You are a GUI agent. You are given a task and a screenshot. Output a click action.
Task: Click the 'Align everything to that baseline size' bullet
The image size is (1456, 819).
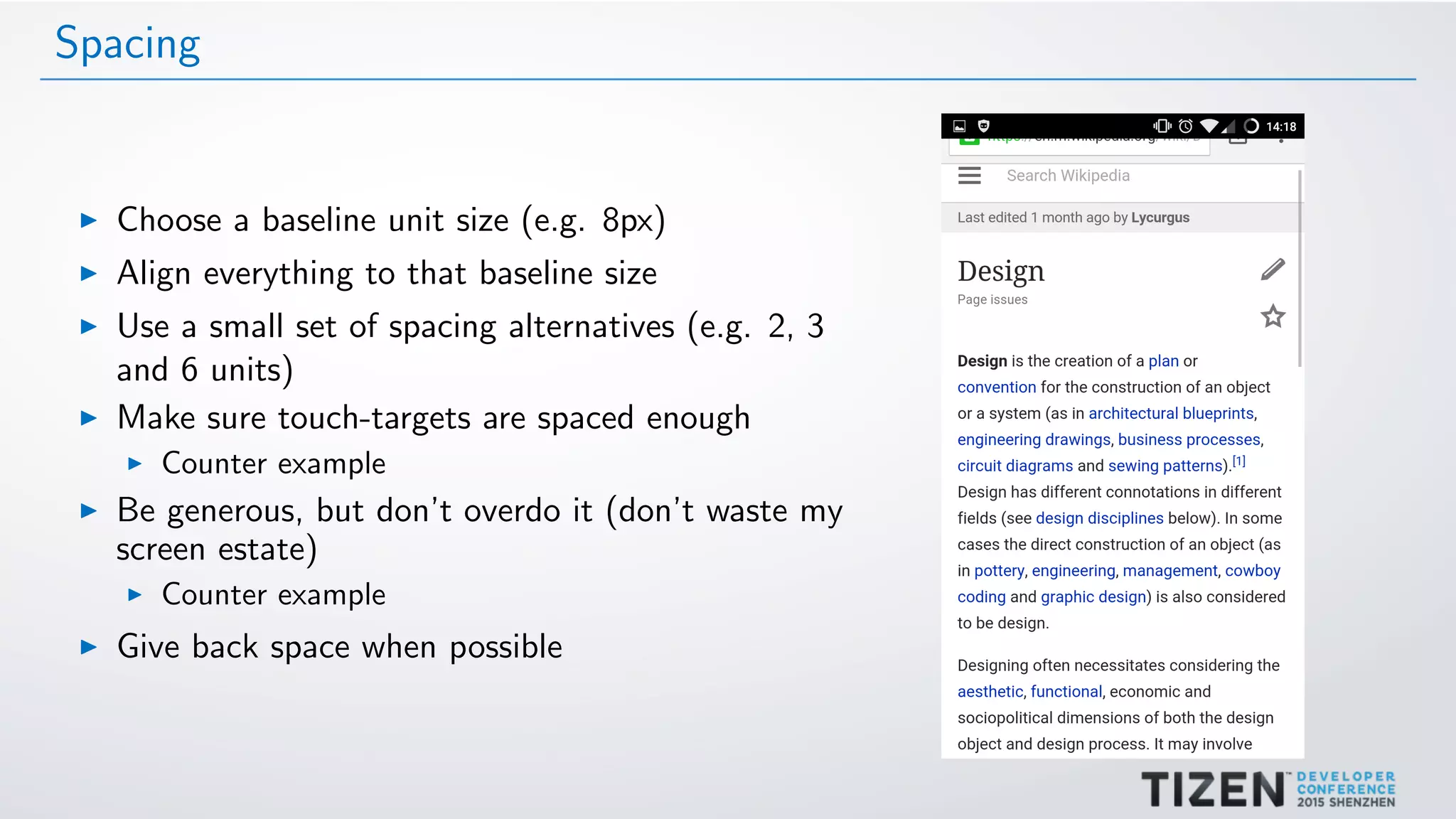pyautogui.click(x=387, y=274)
